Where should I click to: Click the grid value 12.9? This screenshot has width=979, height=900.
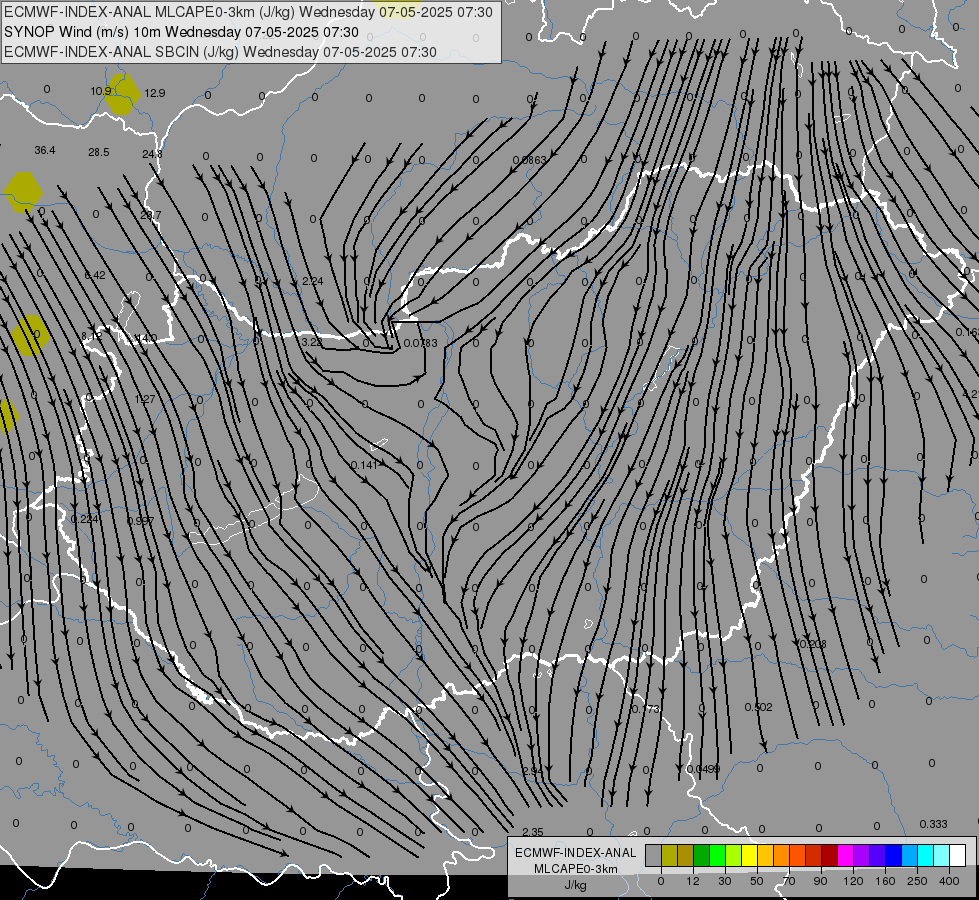[155, 93]
